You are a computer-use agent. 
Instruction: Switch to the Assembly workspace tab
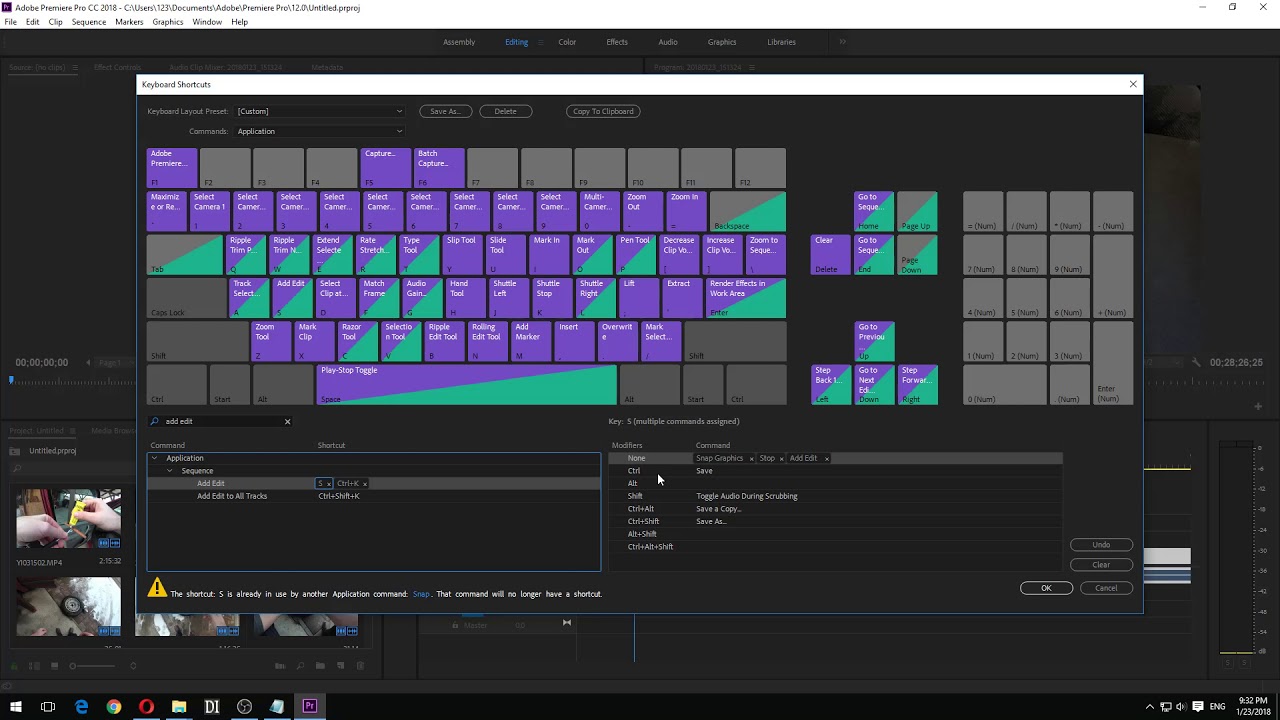point(459,42)
